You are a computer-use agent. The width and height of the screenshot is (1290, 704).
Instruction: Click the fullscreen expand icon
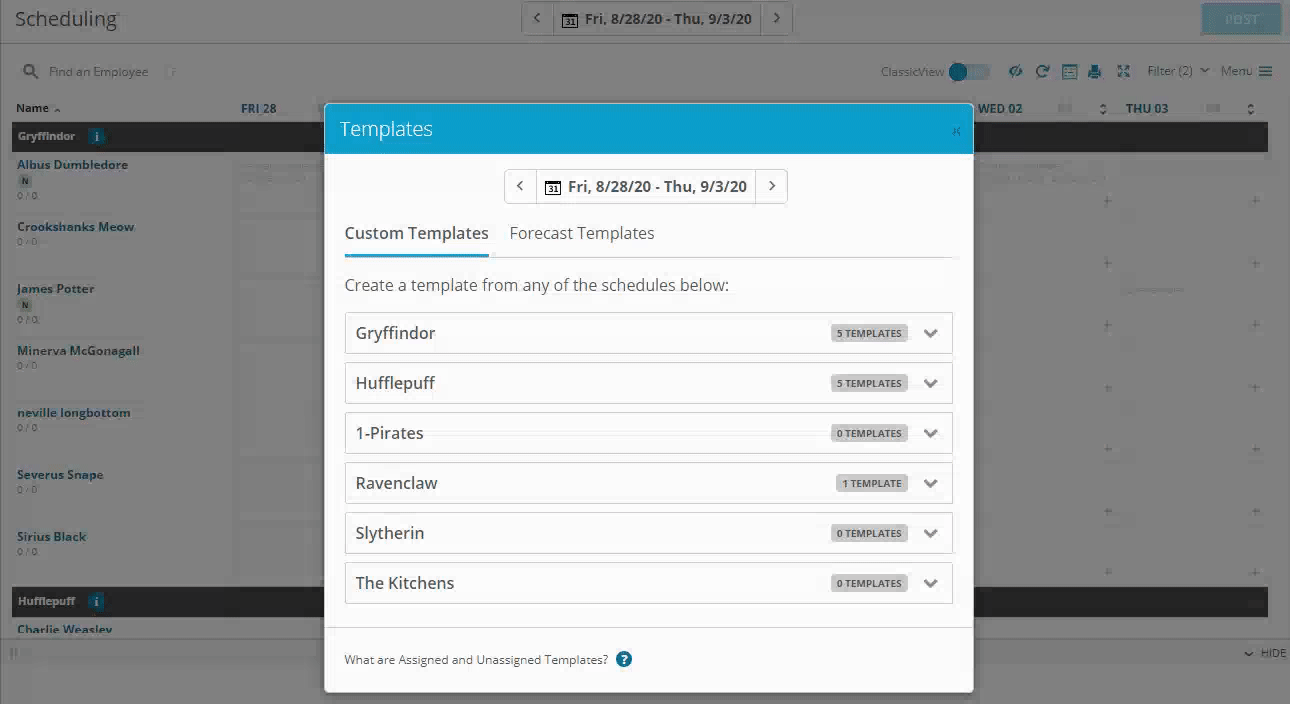pyautogui.click(x=1123, y=71)
